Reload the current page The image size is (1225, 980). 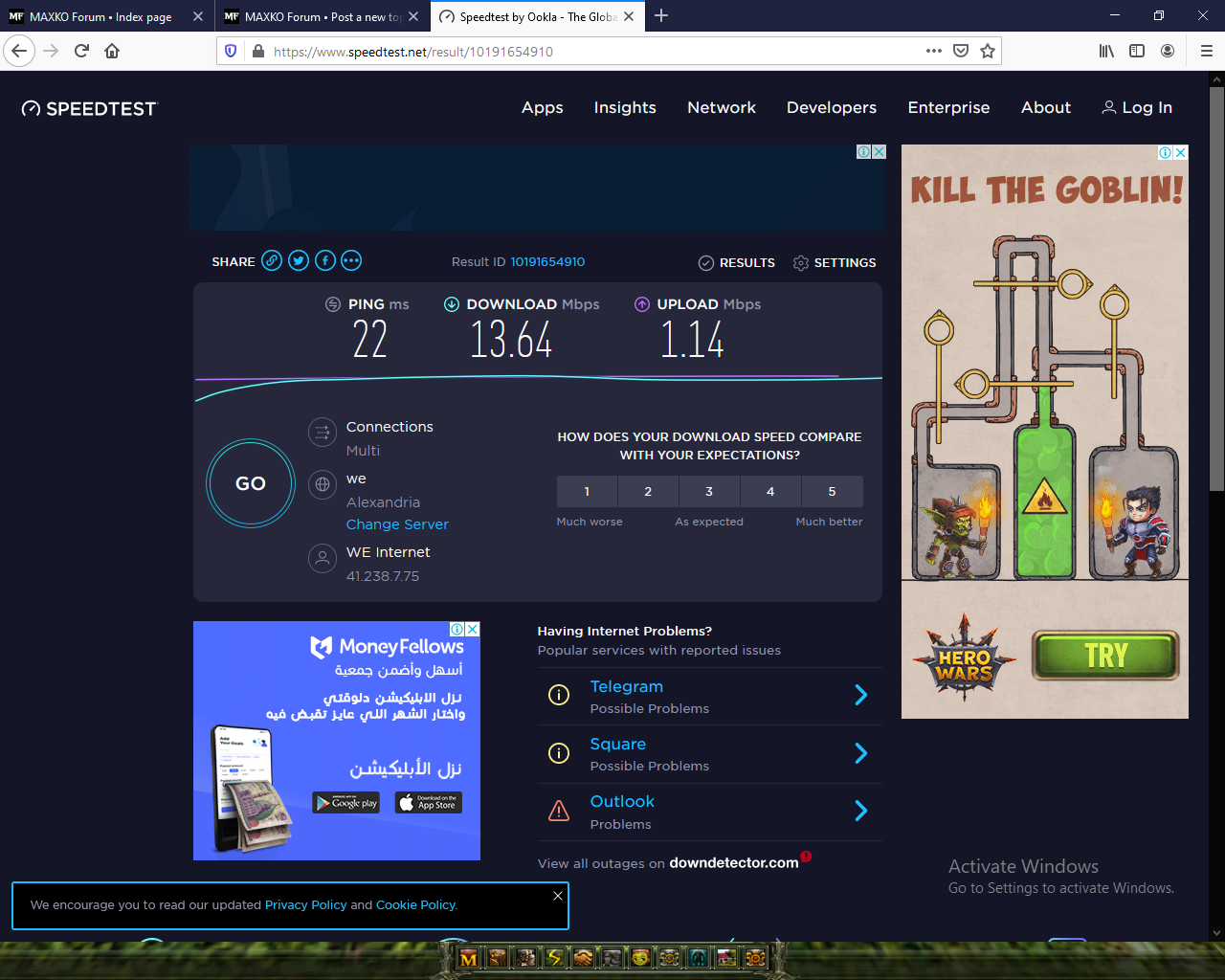click(82, 51)
